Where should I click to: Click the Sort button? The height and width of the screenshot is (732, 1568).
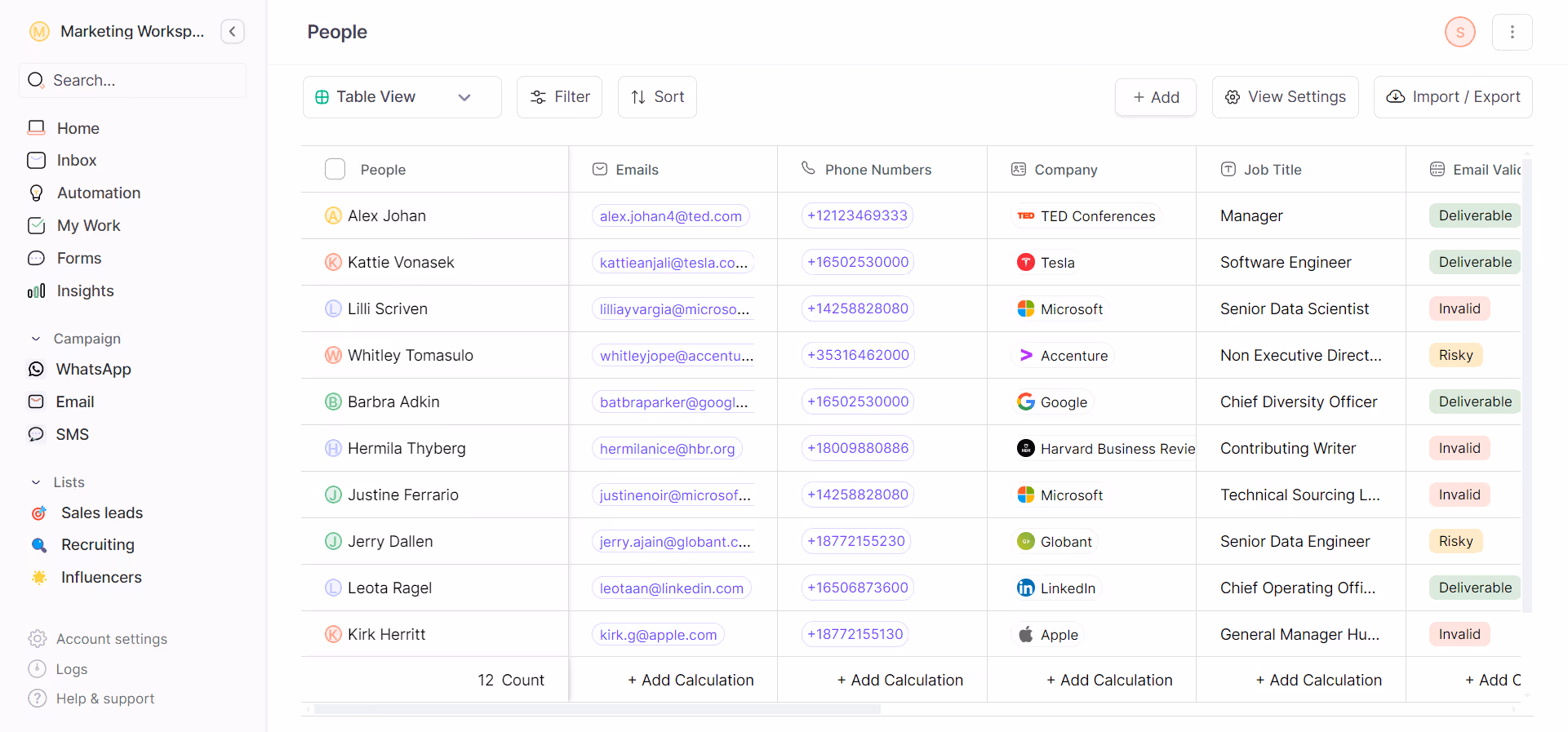[657, 97]
